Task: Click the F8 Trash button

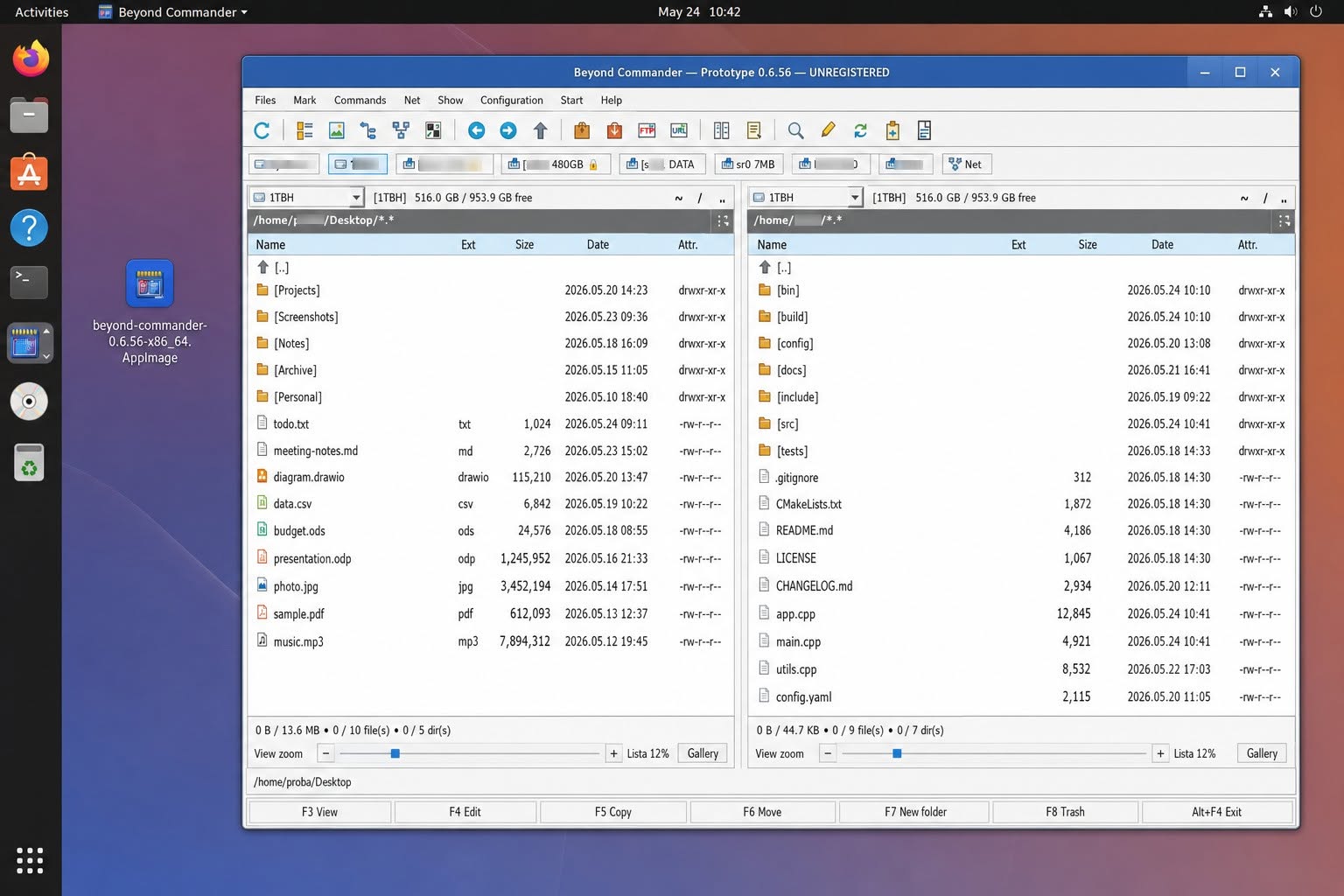Action: [x=1065, y=812]
